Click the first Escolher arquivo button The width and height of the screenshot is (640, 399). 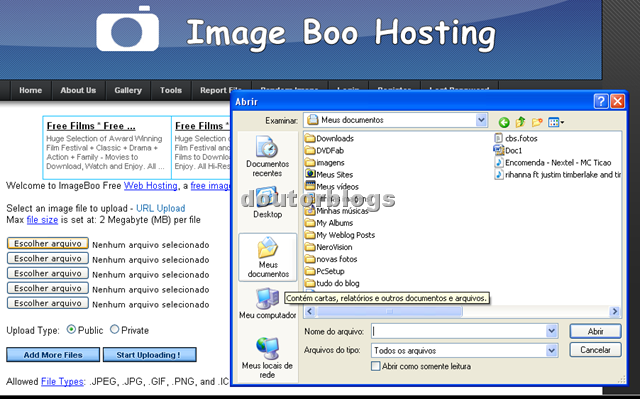pos(48,244)
